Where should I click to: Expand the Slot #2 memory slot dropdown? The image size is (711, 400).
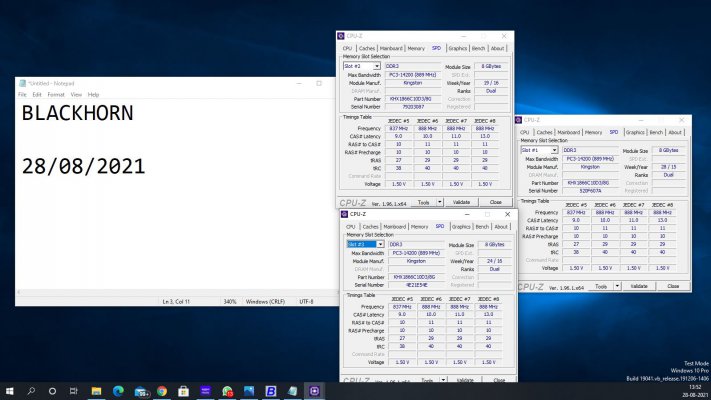pyautogui.click(x=376, y=66)
